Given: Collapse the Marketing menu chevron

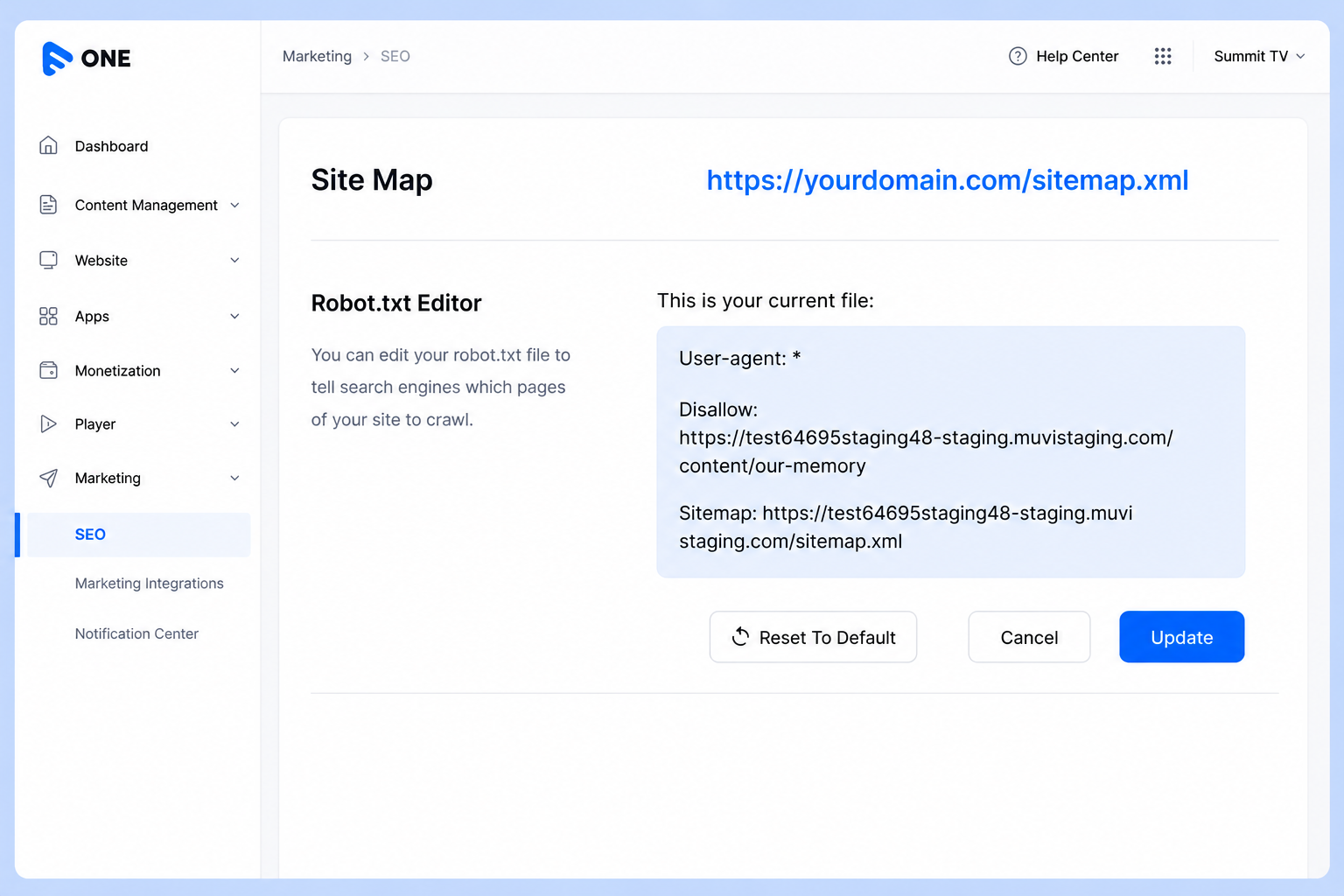Looking at the screenshot, I should pos(234,478).
